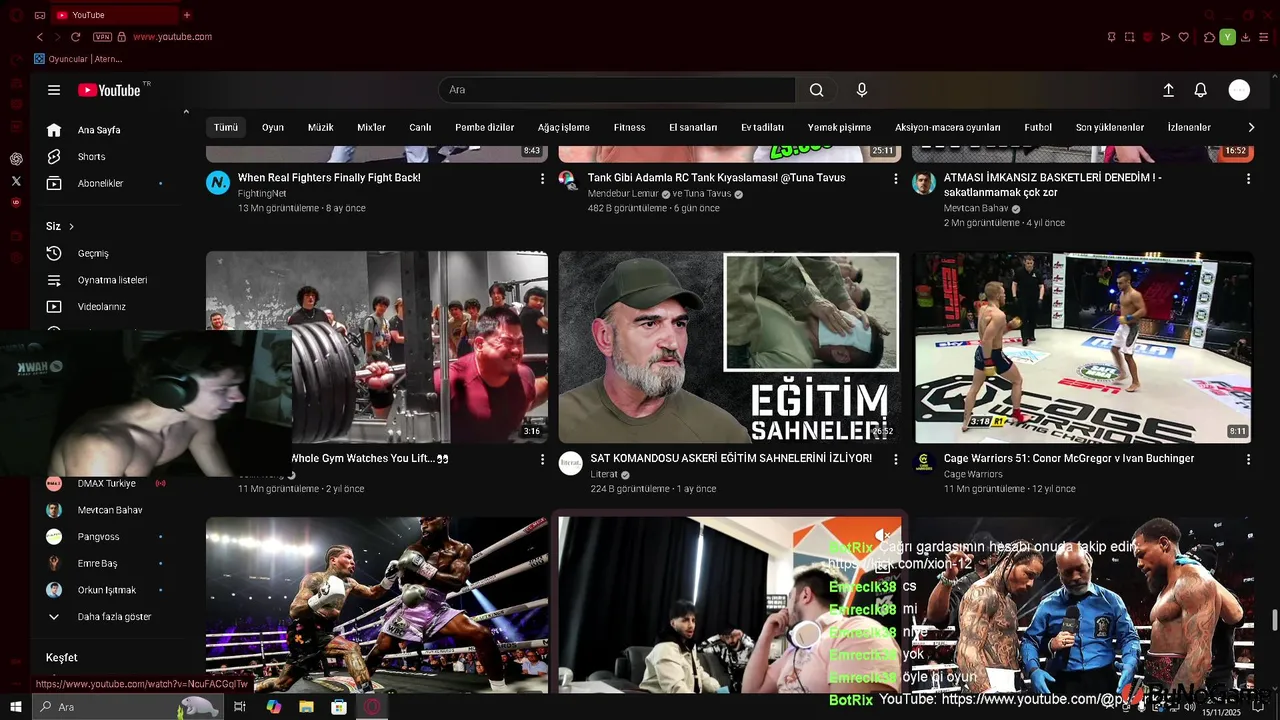Open the notifications bell
Screen dimensions: 1280x720
1201,90
